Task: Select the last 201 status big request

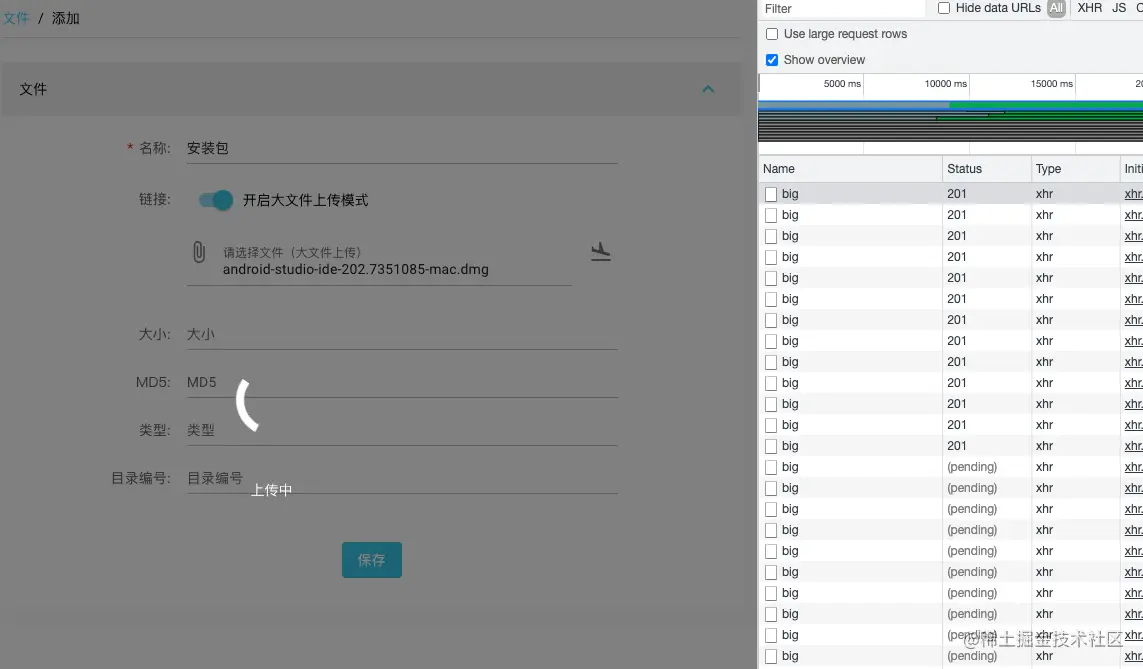Action: click(x=951, y=446)
